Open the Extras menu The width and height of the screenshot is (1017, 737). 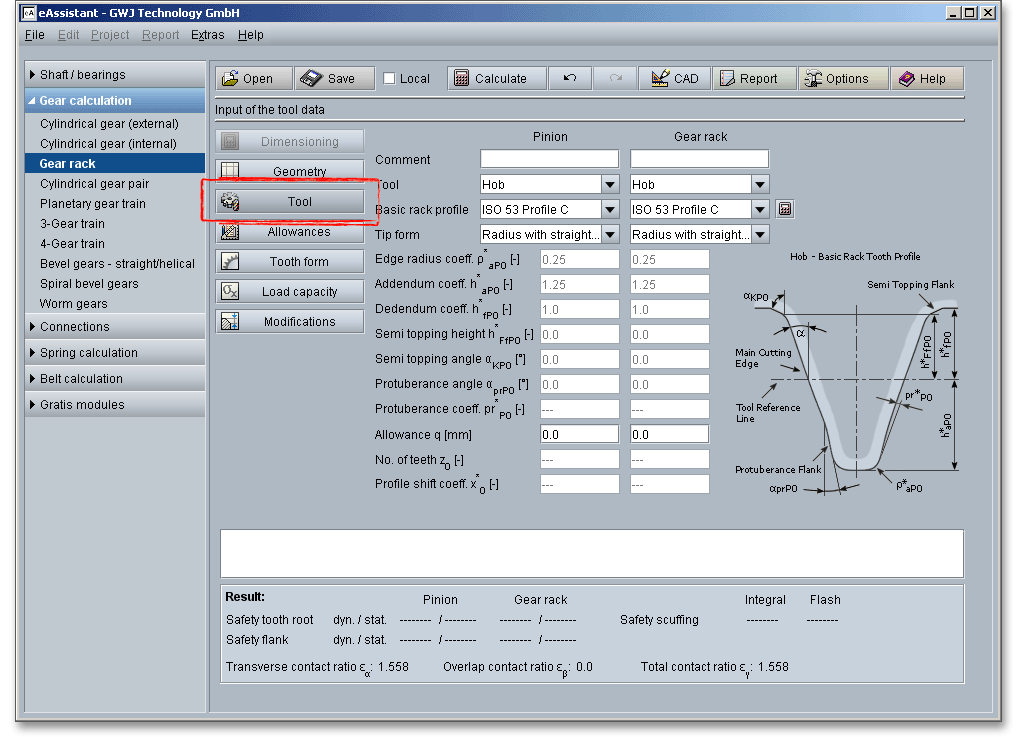pos(208,35)
